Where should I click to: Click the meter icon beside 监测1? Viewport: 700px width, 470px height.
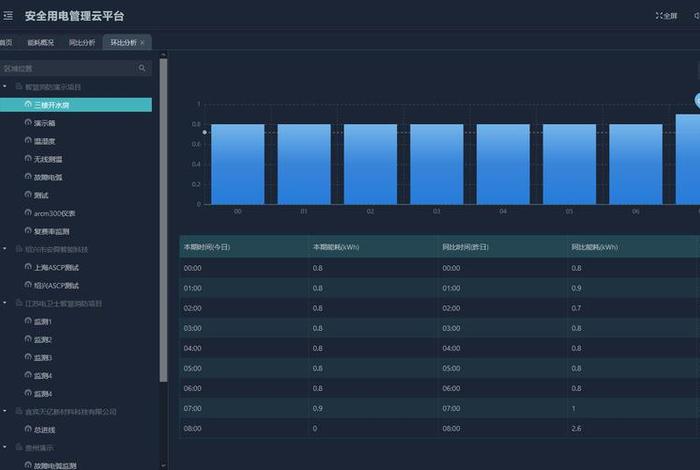28,321
